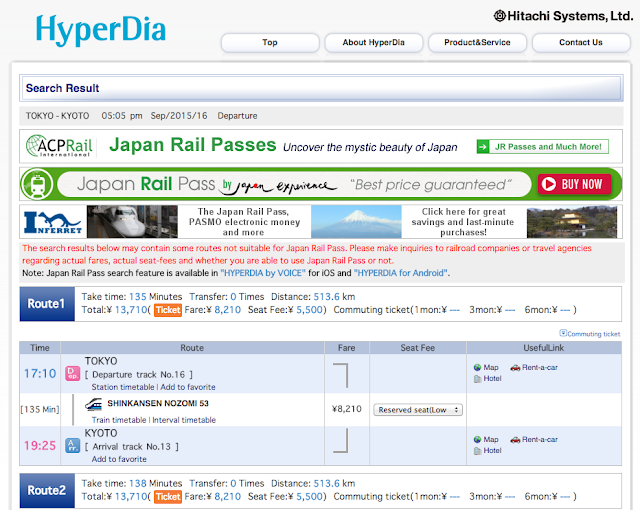The width and height of the screenshot is (640, 510).
Task: Click the JR Passes and Much More button
Action: coord(542,146)
